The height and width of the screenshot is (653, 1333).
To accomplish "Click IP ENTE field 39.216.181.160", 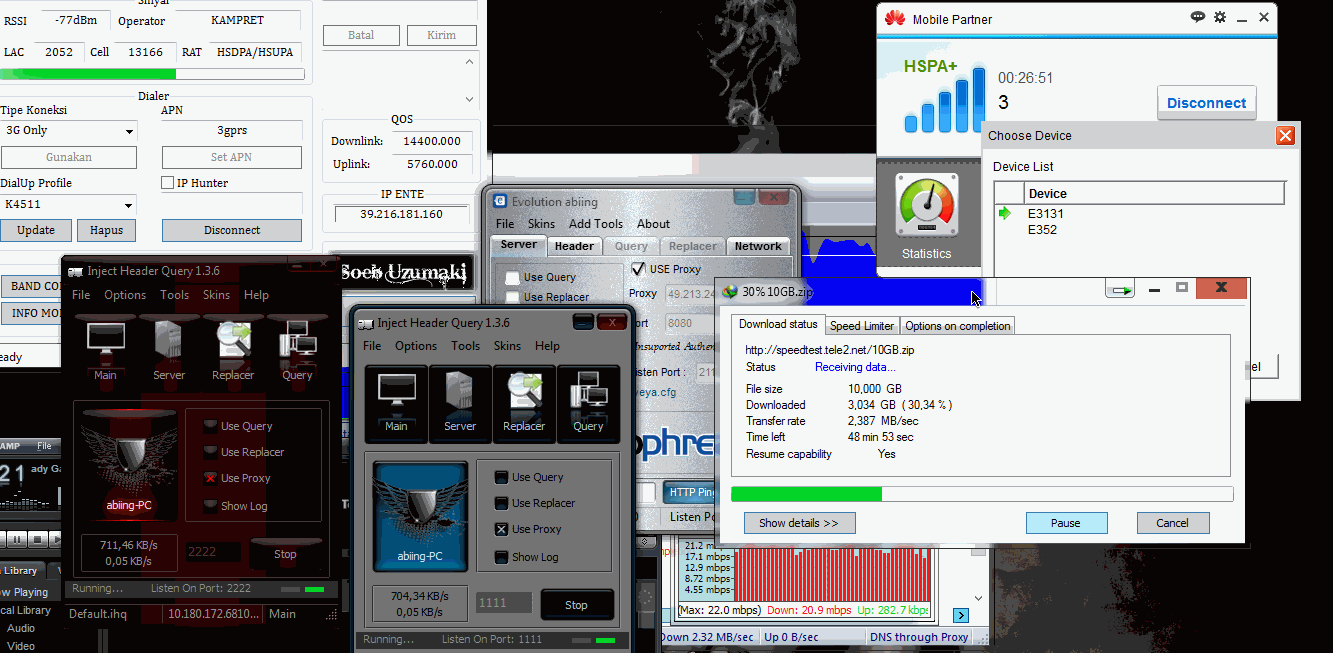I will pos(401,214).
